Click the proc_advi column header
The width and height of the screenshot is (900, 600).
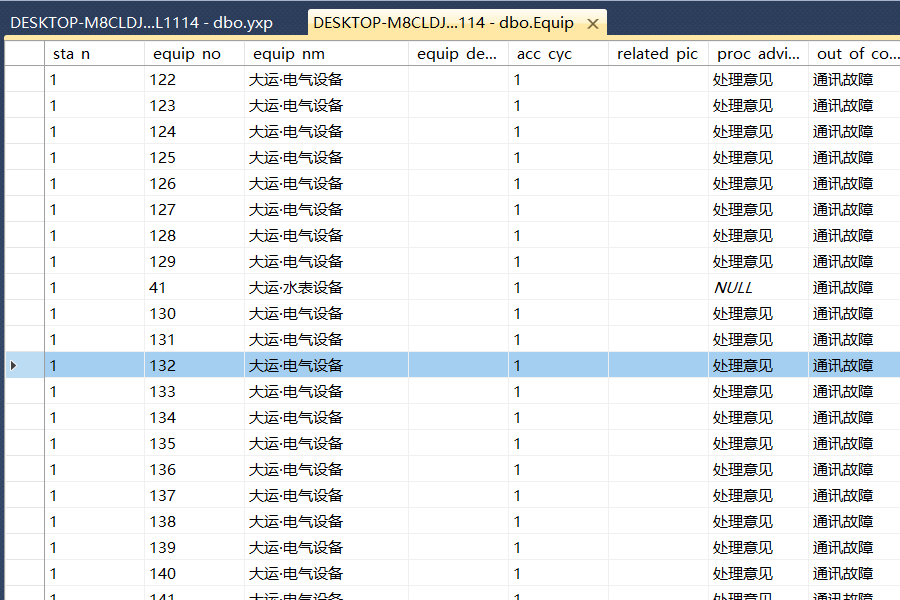point(757,54)
